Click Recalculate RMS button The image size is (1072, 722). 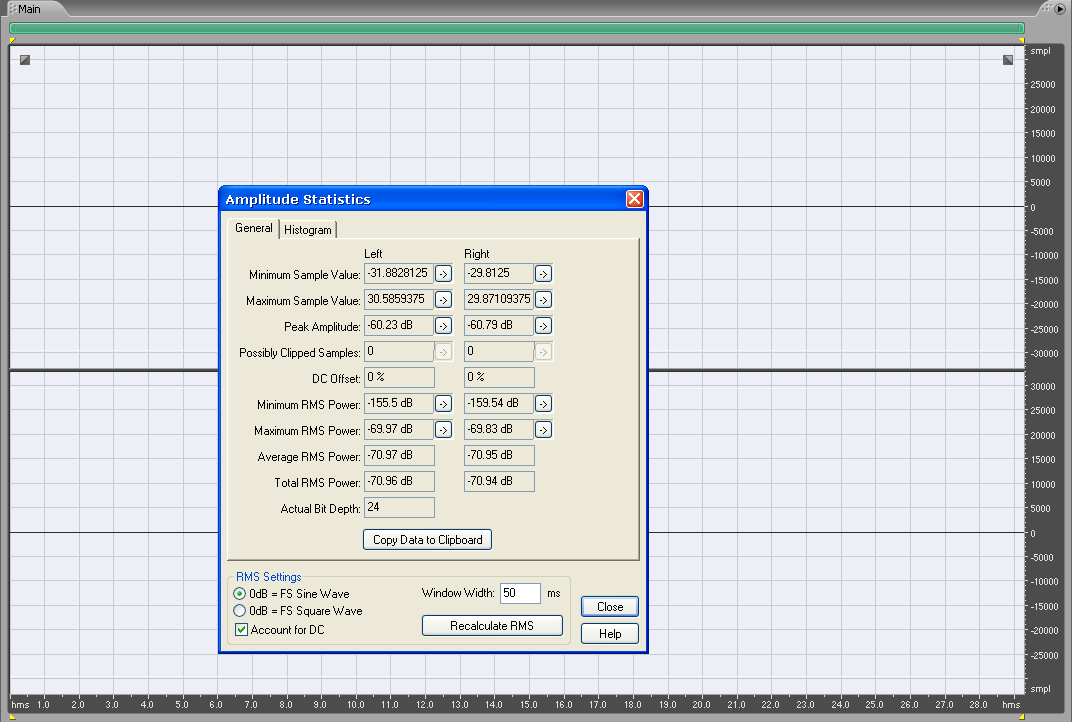click(x=492, y=626)
